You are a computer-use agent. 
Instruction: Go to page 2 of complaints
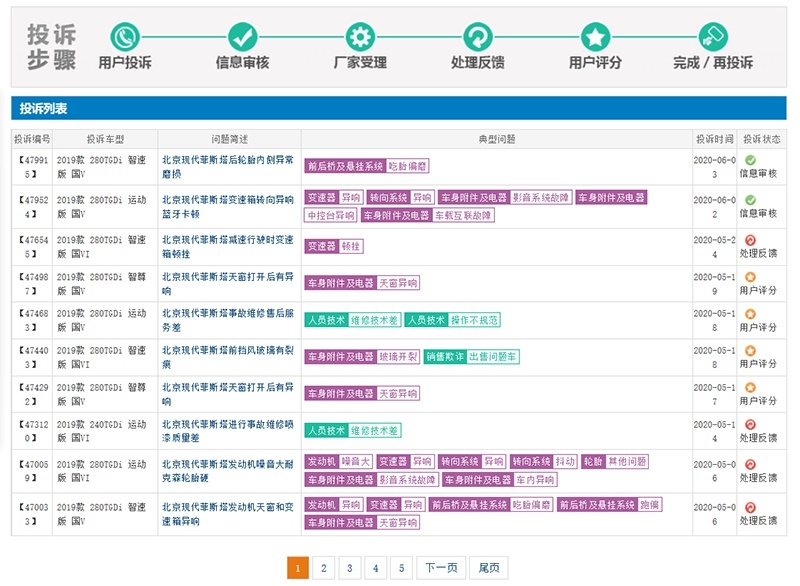[x=323, y=568]
